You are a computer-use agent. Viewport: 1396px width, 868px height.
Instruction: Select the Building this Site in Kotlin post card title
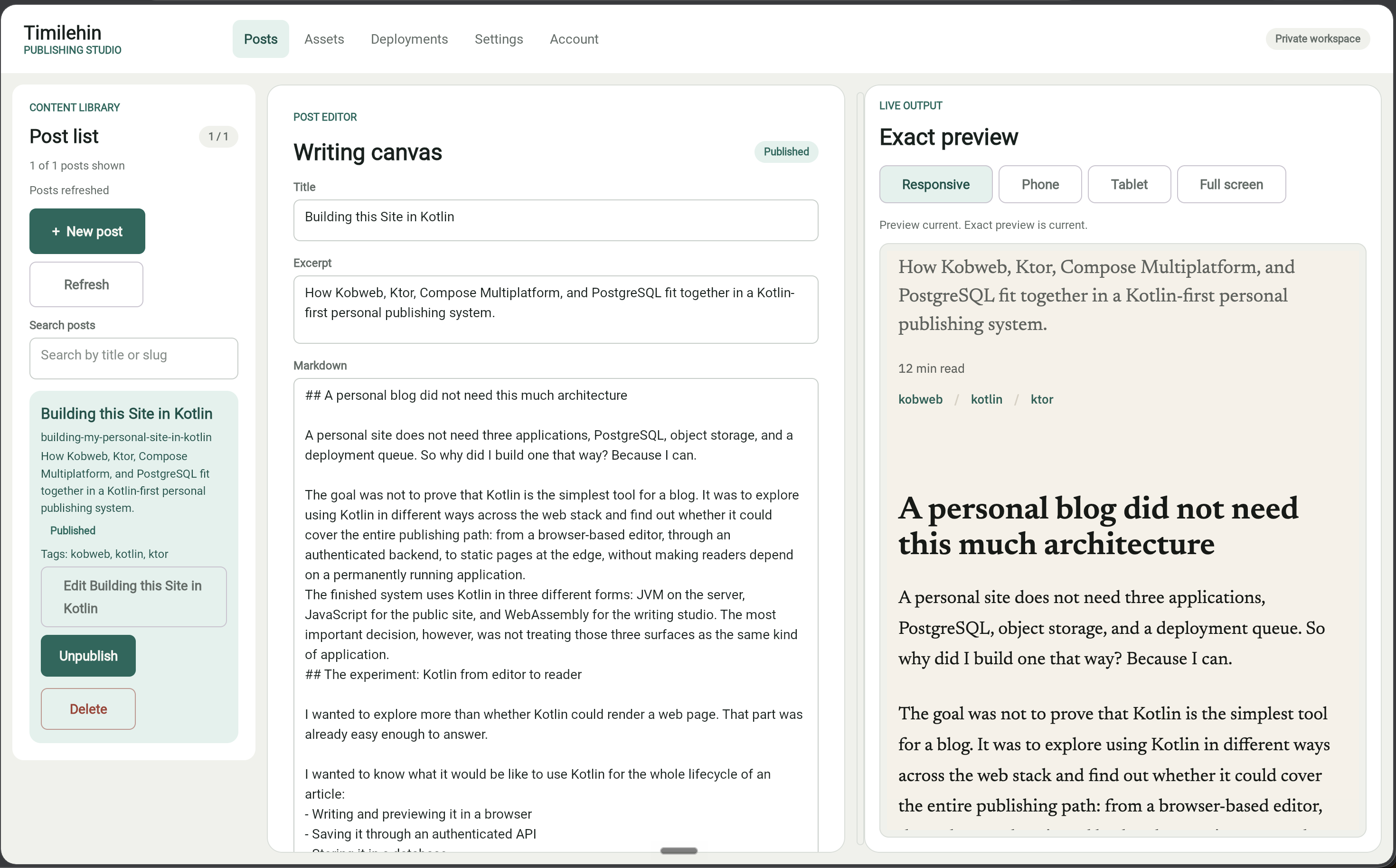pyautogui.click(x=126, y=414)
